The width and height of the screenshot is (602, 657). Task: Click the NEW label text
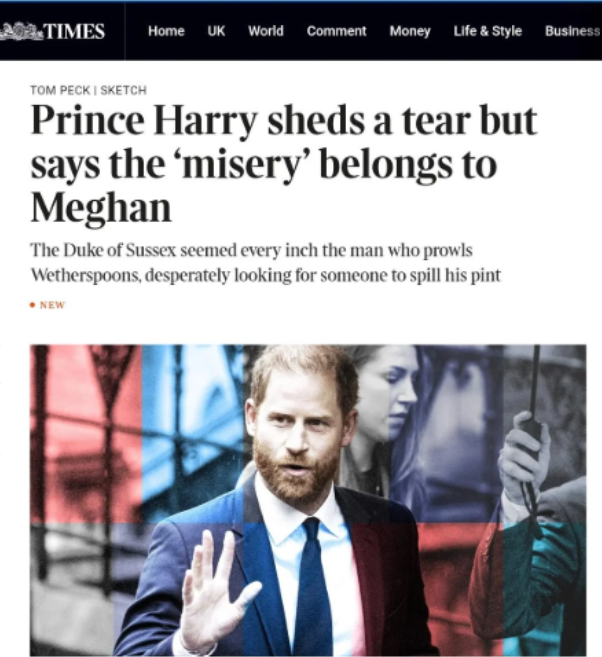click(52, 305)
